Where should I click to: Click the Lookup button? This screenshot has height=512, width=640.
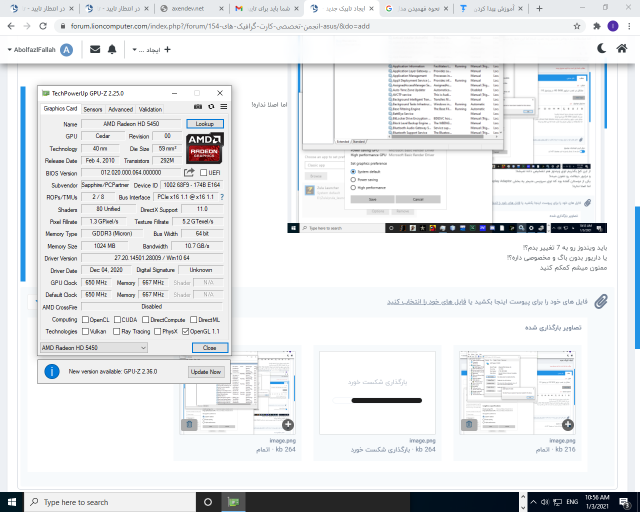pos(206,123)
